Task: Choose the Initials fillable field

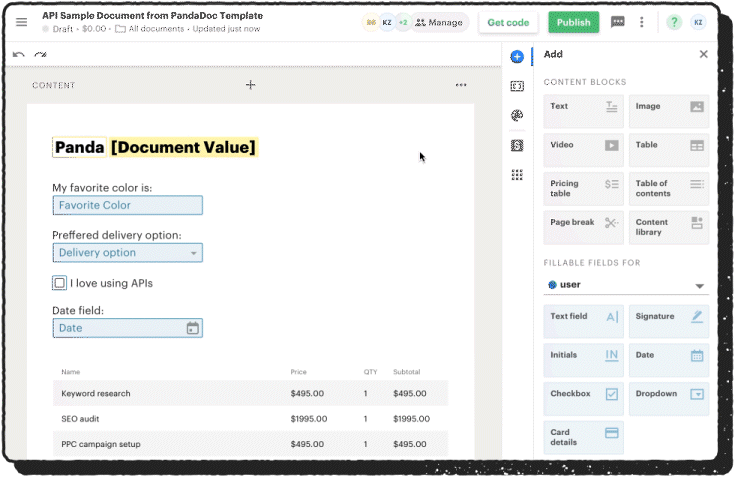Action: coord(583,361)
